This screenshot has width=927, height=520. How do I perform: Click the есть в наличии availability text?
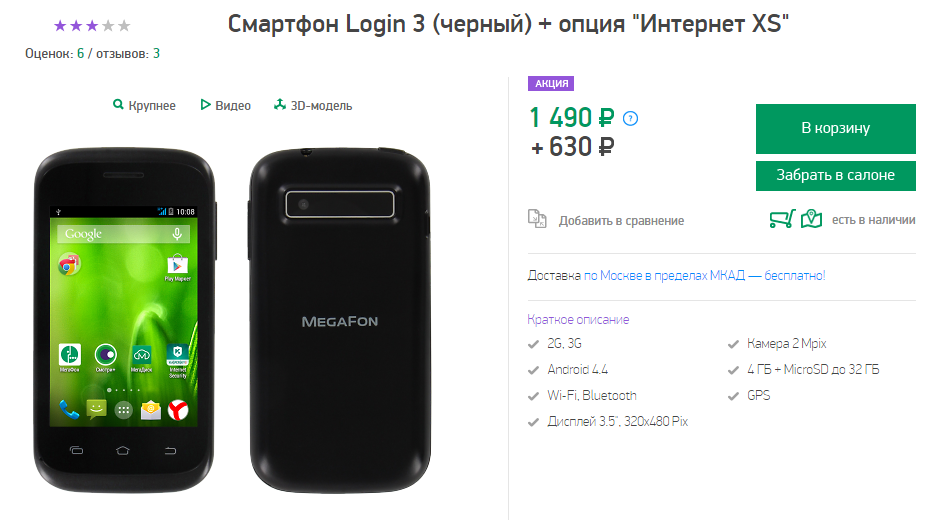873,220
